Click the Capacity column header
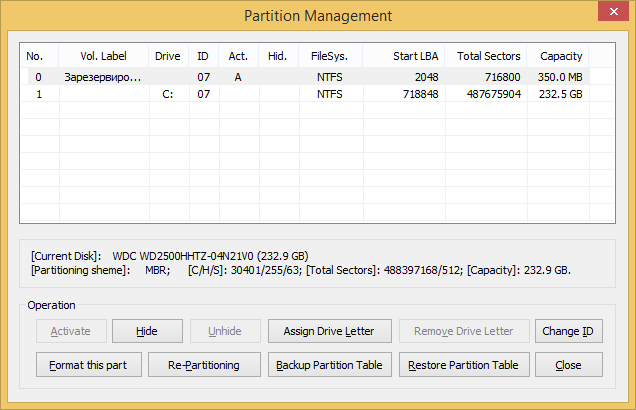The height and width of the screenshot is (410, 636). 560,56
